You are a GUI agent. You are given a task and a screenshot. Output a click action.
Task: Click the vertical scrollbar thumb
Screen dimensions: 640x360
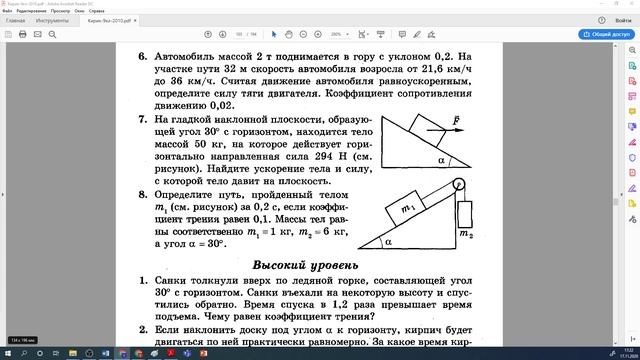(616, 202)
